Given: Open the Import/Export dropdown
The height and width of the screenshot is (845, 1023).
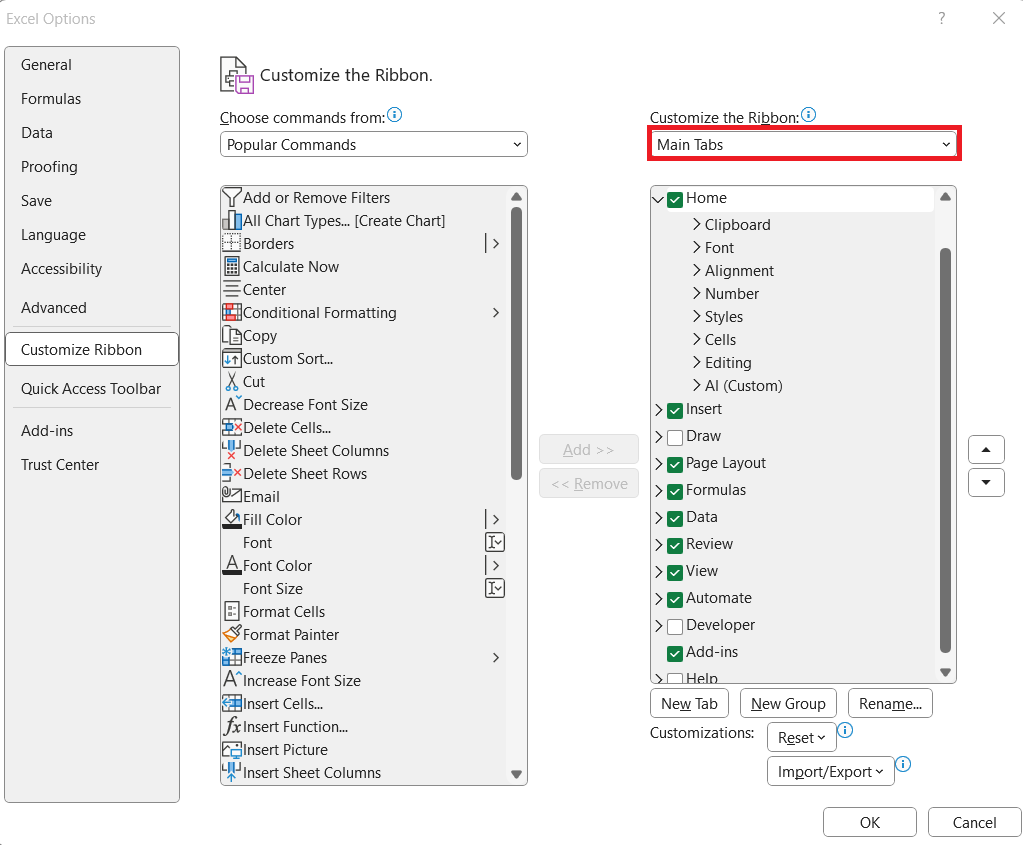Looking at the screenshot, I should point(831,771).
